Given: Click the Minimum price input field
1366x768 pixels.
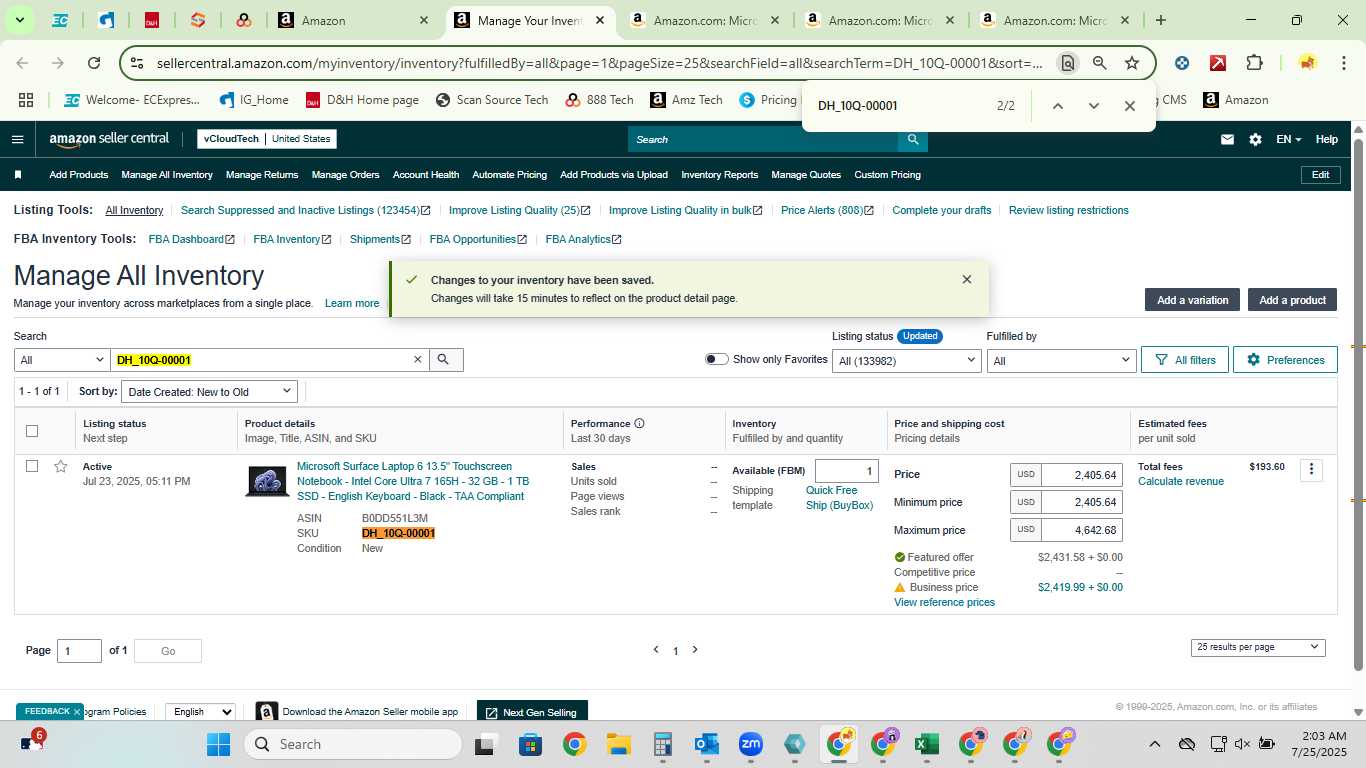Looking at the screenshot, I should (1081, 503).
